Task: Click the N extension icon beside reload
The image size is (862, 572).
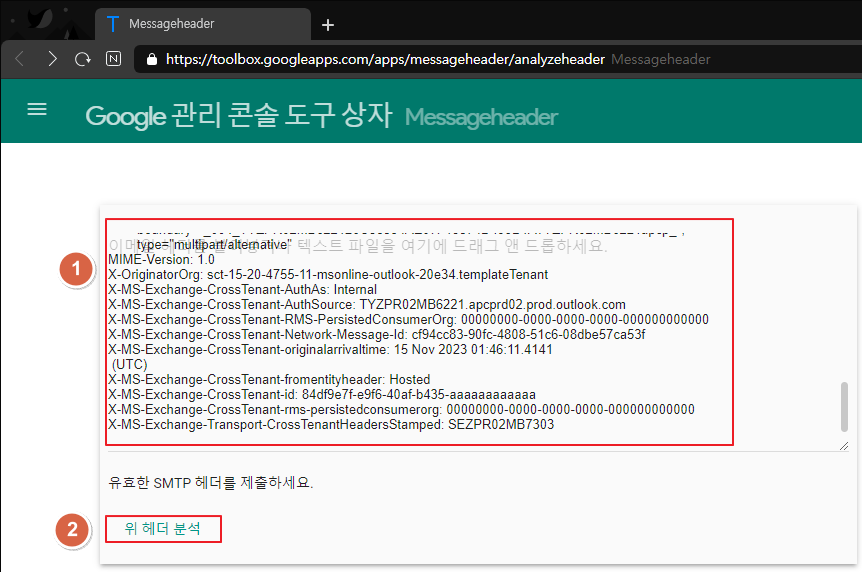Action: [113, 58]
